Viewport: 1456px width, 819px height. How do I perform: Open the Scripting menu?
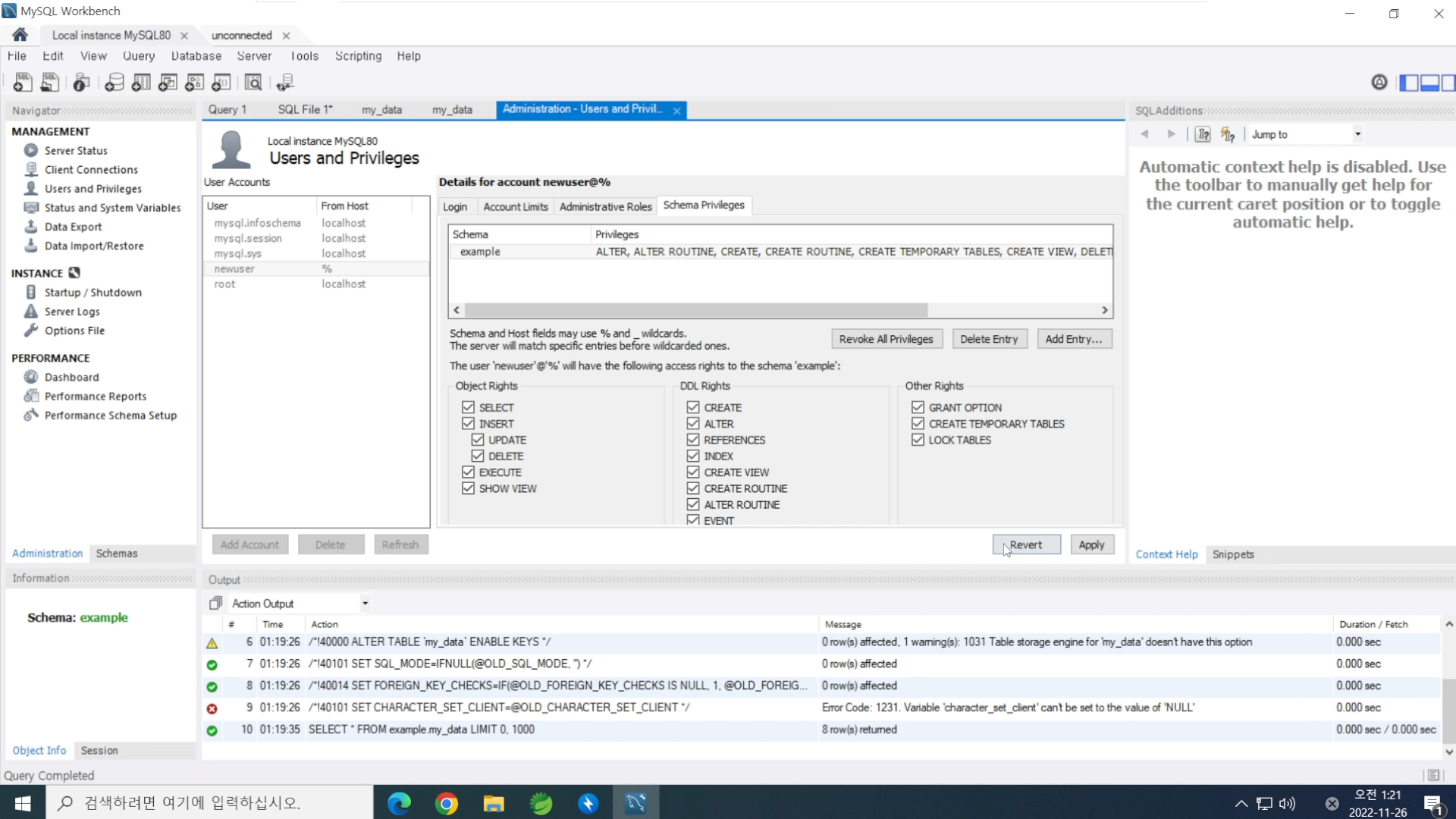tap(359, 56)
